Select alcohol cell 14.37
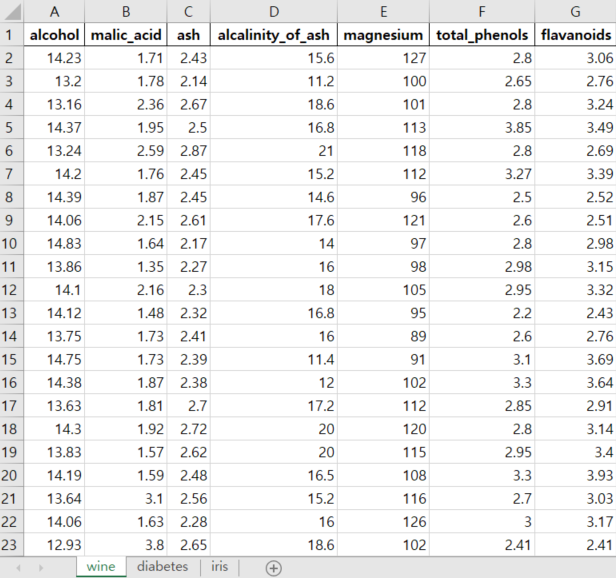Viewport: 616px width, 578px height. tap(54, 128)
